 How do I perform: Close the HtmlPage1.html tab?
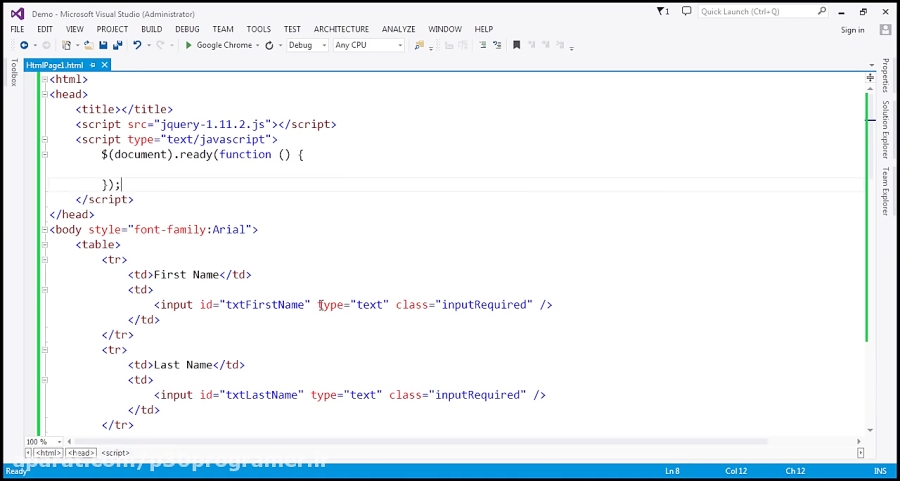pos(104,65)
